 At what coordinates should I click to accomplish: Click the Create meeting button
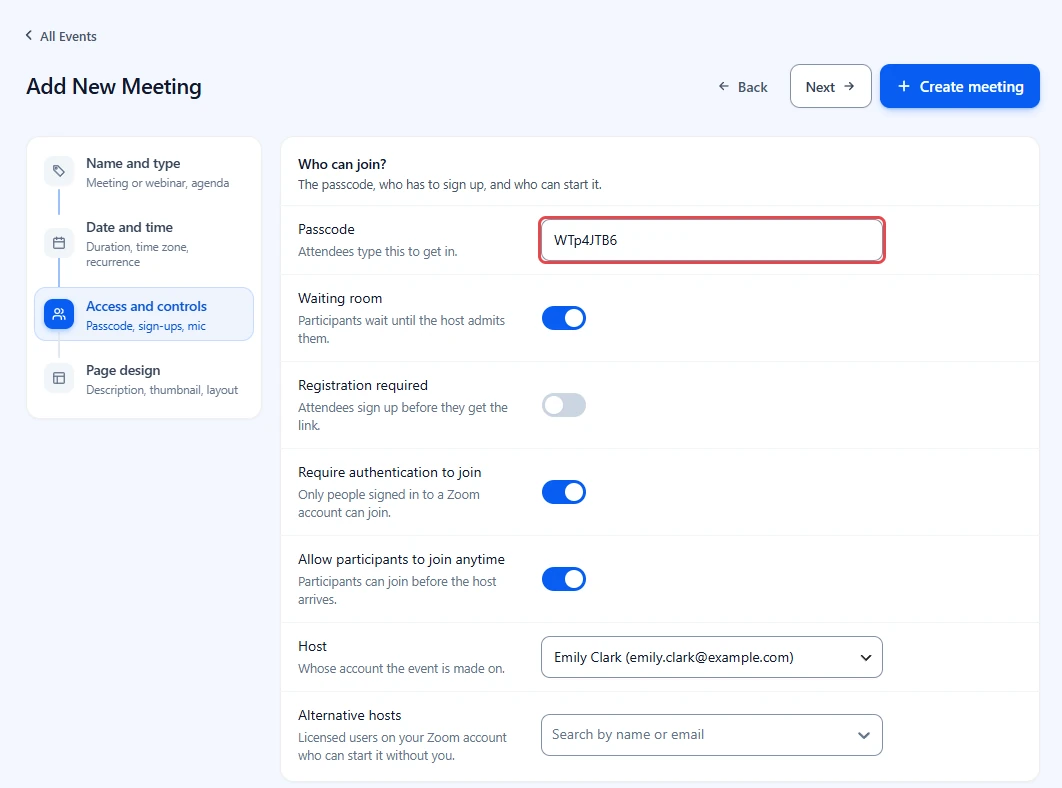tap(960, 87)
